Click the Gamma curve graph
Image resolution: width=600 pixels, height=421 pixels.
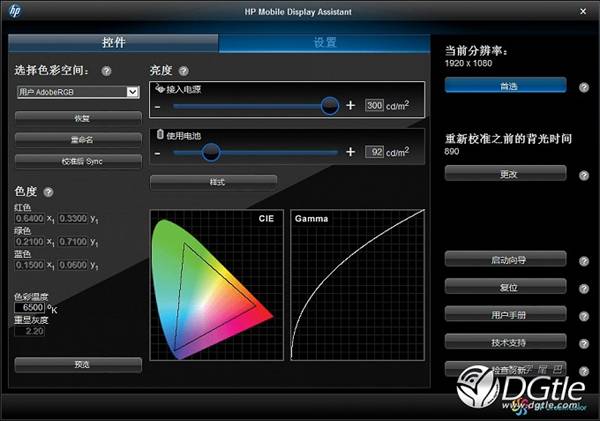click(x=357, y=285)
